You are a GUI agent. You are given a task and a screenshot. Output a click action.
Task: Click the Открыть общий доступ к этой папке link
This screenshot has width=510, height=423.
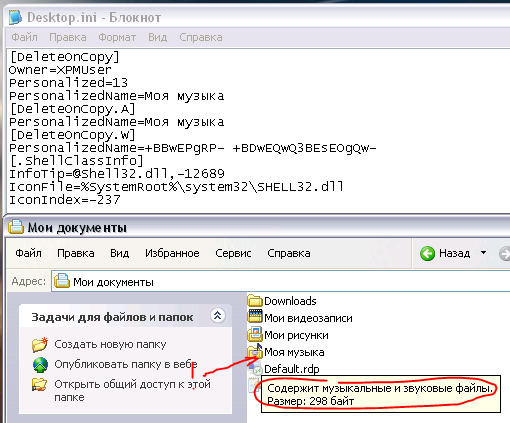tap(132, 390)
